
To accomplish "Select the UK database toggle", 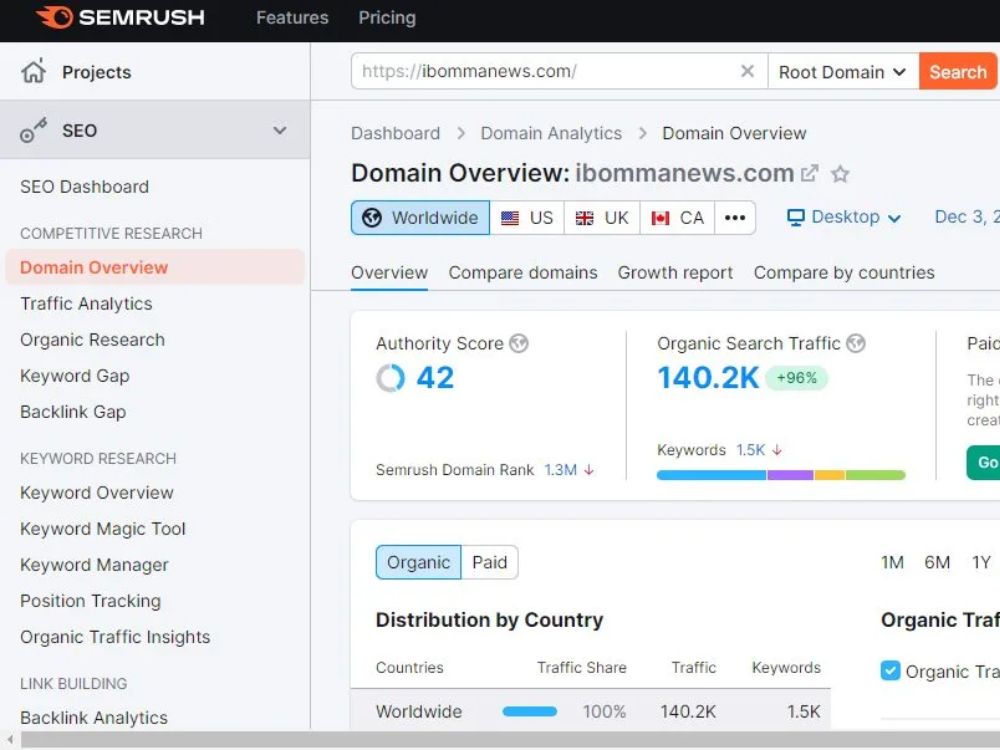I will pos(601,217).
